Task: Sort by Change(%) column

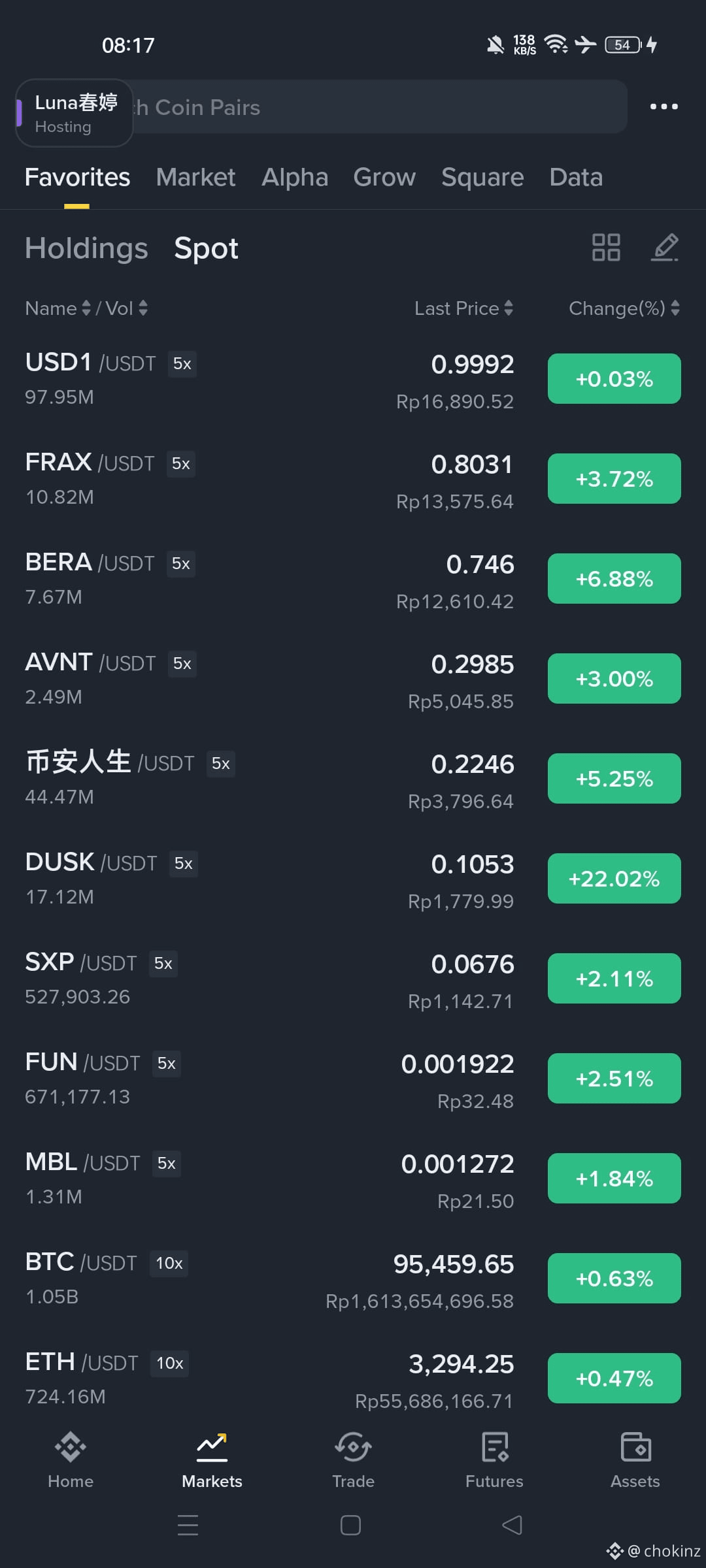Action: (624, 308)
